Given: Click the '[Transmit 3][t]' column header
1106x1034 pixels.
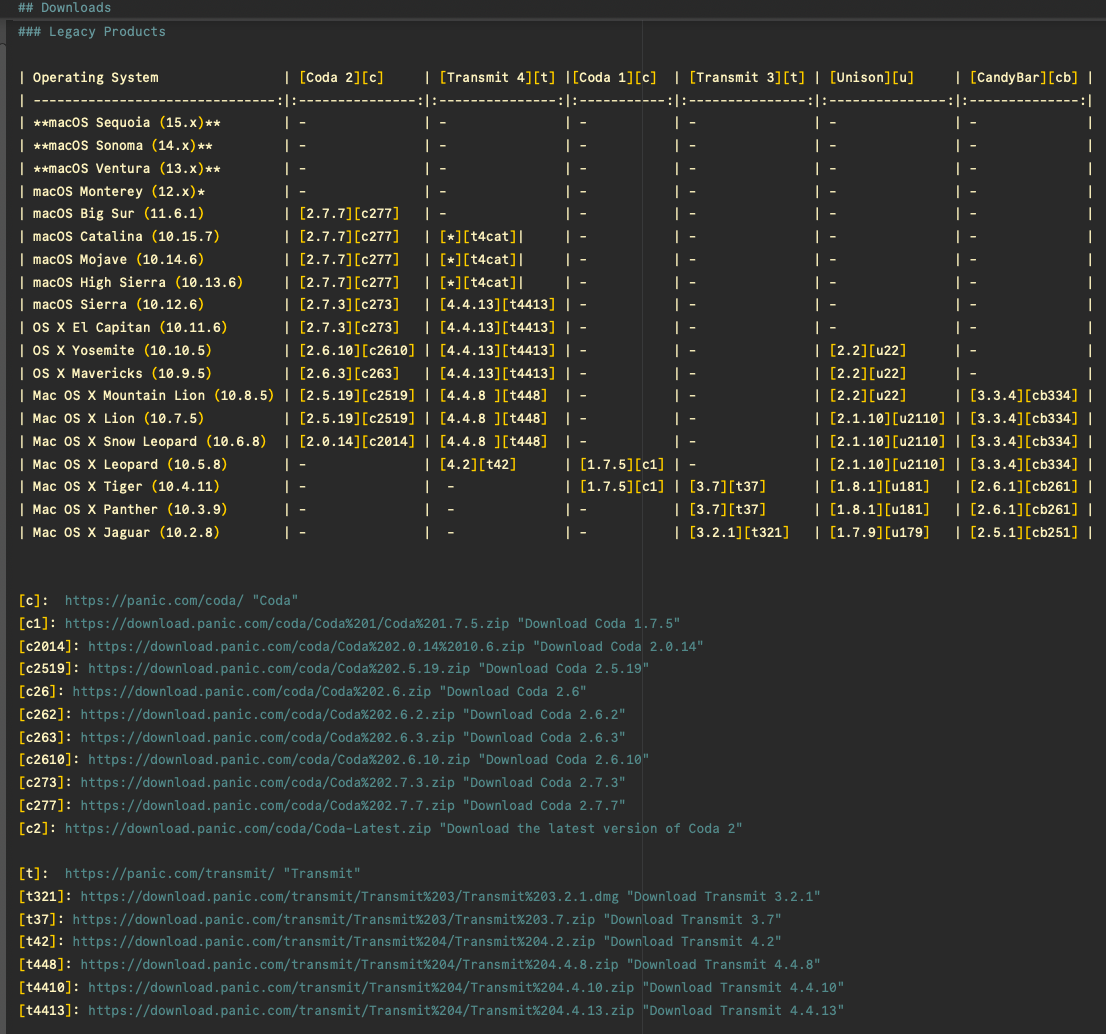Looking at the screenshot, I should [x=747, y=78].
